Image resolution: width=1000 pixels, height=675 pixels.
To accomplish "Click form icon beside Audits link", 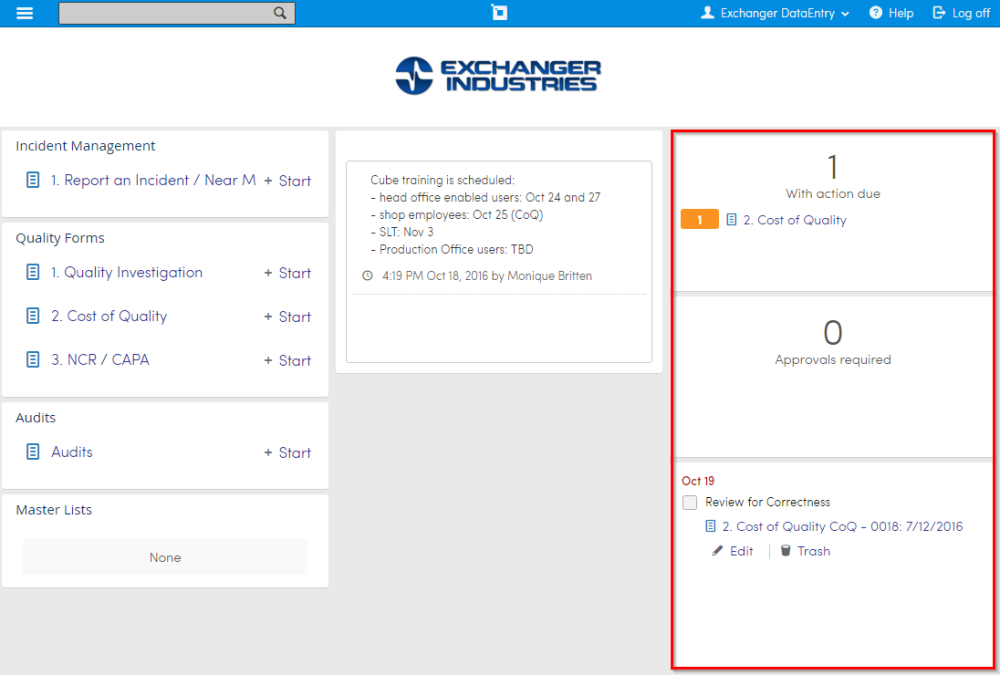I will point(33,452).
